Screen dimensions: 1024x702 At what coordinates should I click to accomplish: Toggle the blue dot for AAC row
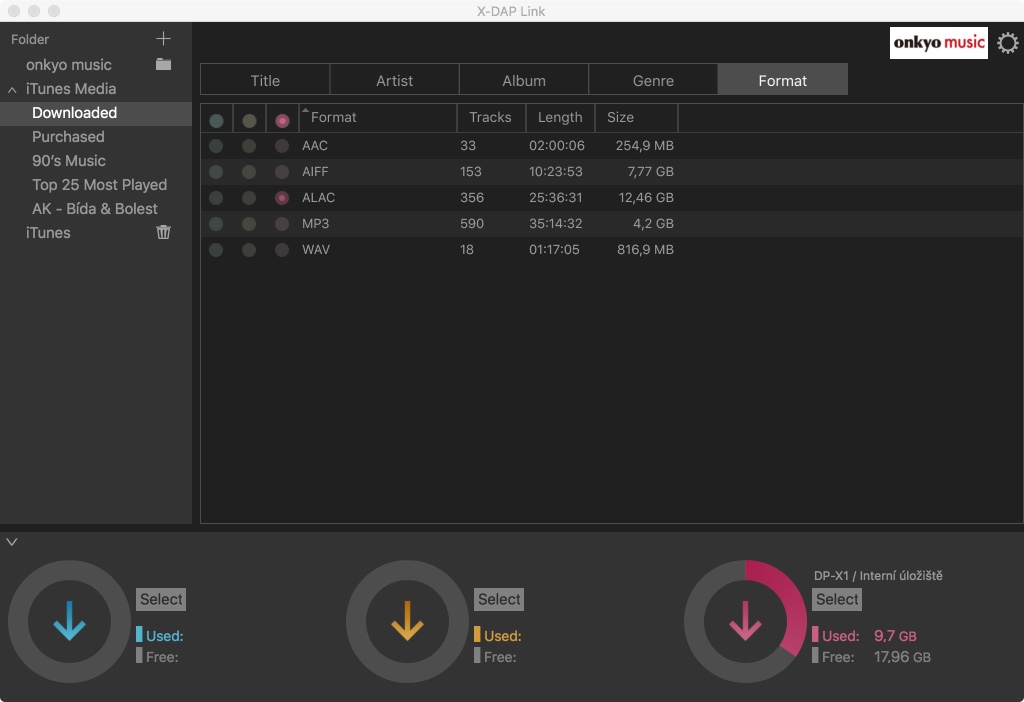[216, 146]
